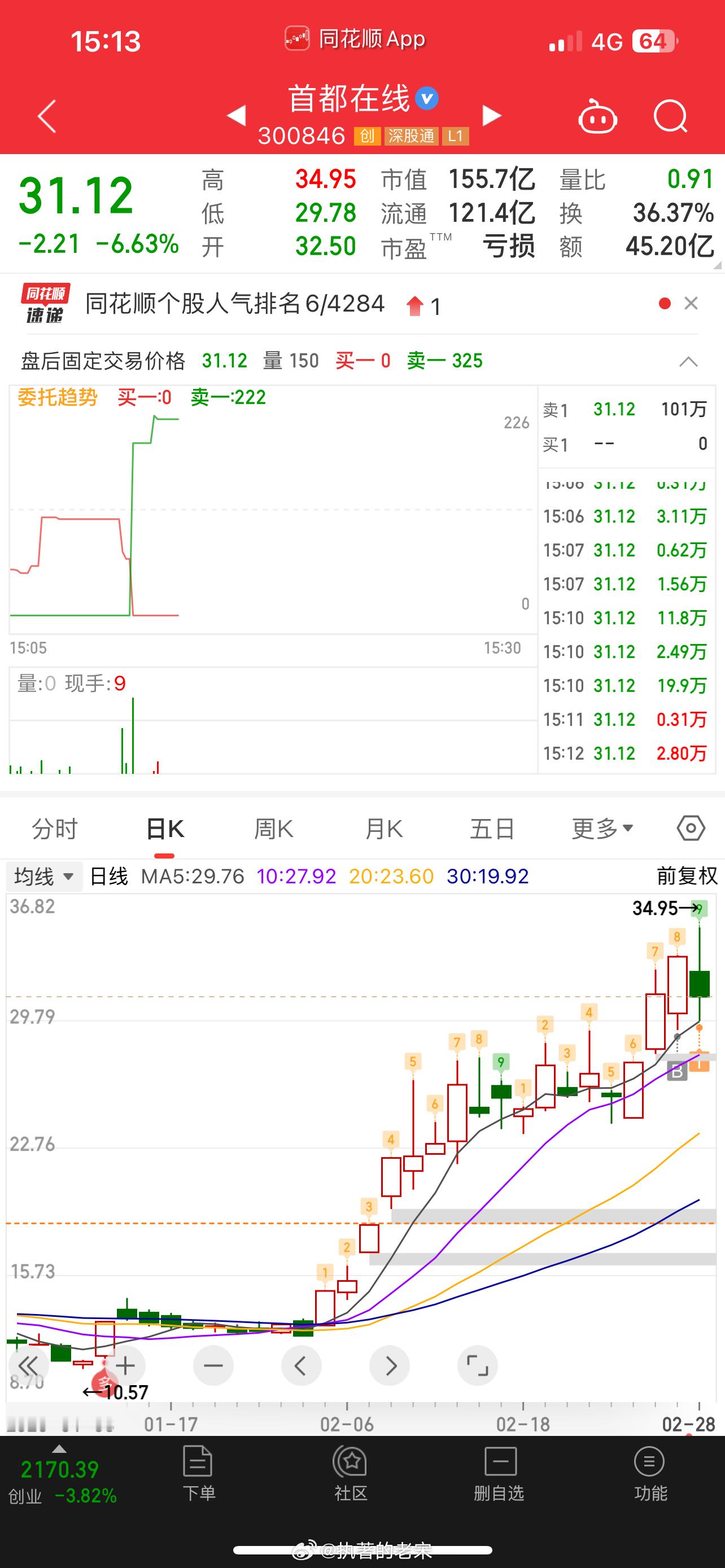Expand index ticker small up arrow
The image size is (725, 1568).
point(59,1448)
